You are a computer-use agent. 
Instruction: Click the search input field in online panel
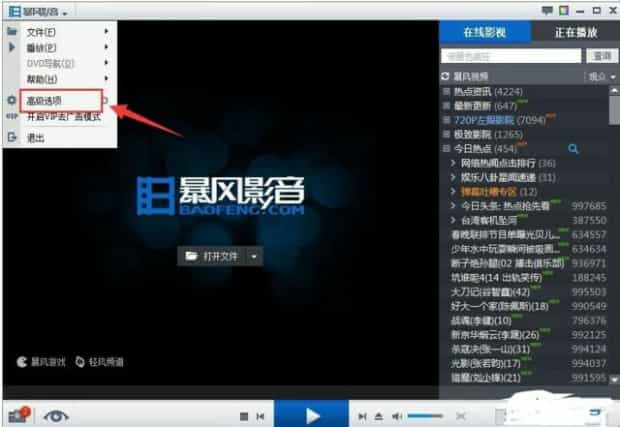(x=511, y=56)
